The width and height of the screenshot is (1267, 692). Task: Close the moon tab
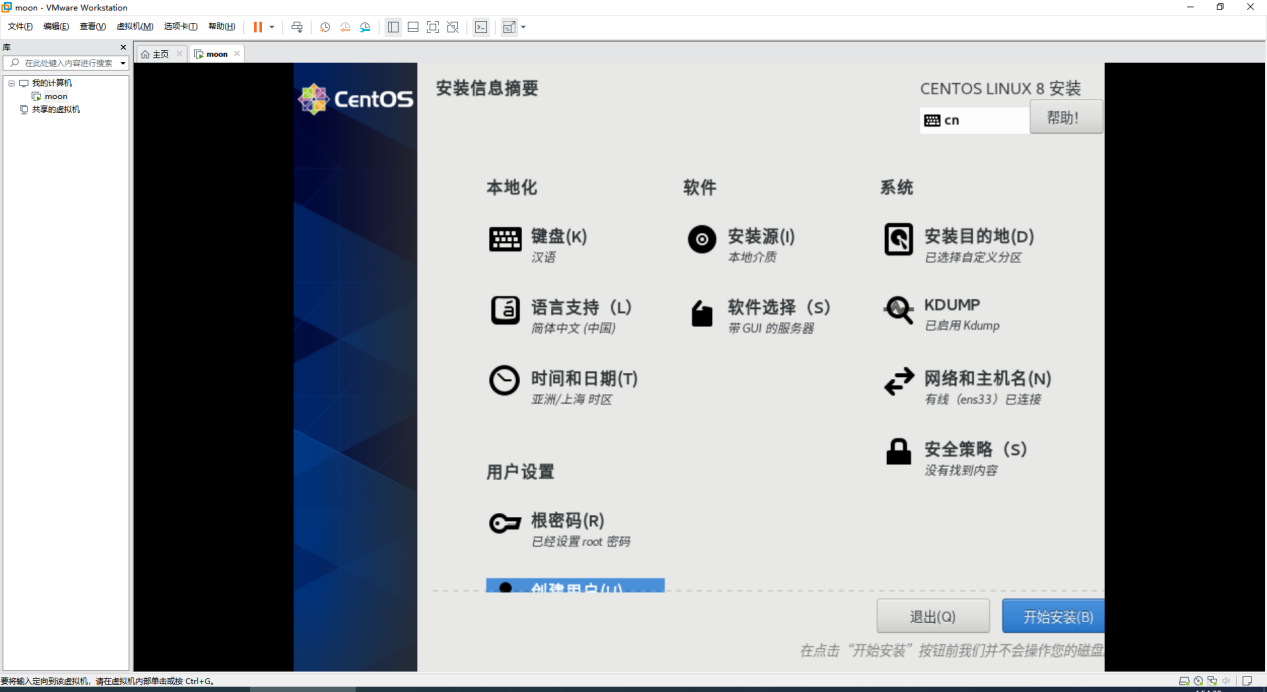[237, 54]
